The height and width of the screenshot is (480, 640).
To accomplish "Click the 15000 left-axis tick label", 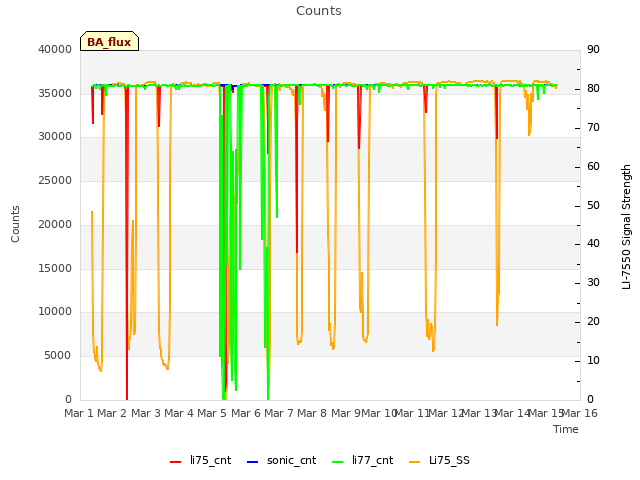I will pos(55,268).
